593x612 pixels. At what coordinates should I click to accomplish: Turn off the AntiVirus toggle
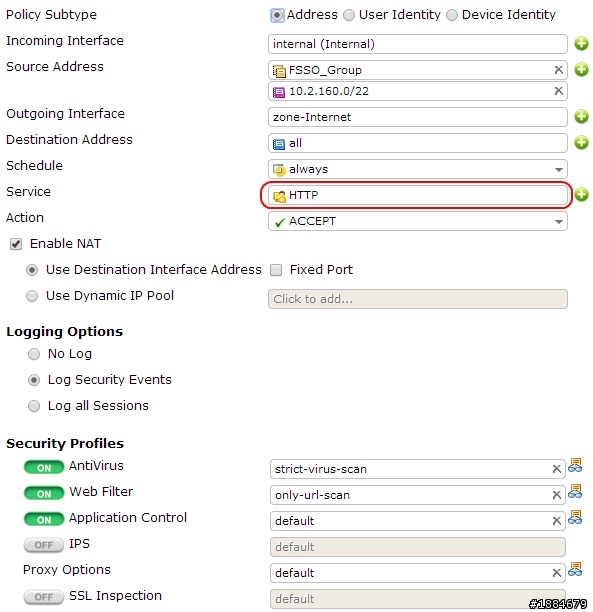pyautogui.click(x=43, y=467)
